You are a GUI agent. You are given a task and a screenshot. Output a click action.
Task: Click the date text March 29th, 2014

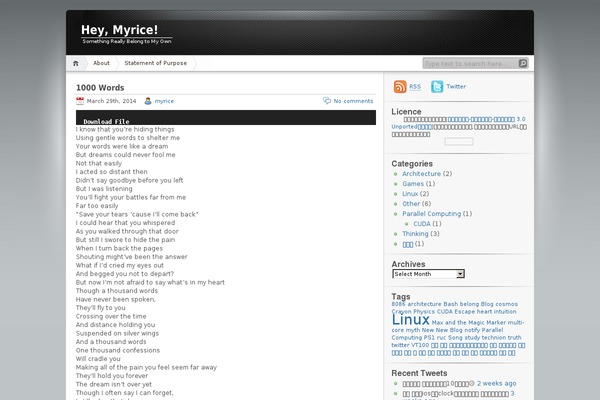[x=111, y=101]
